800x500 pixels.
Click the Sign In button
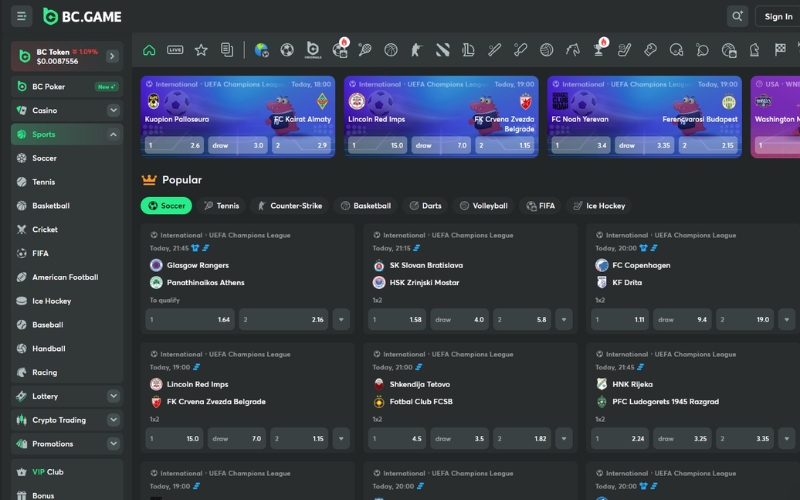778,16
